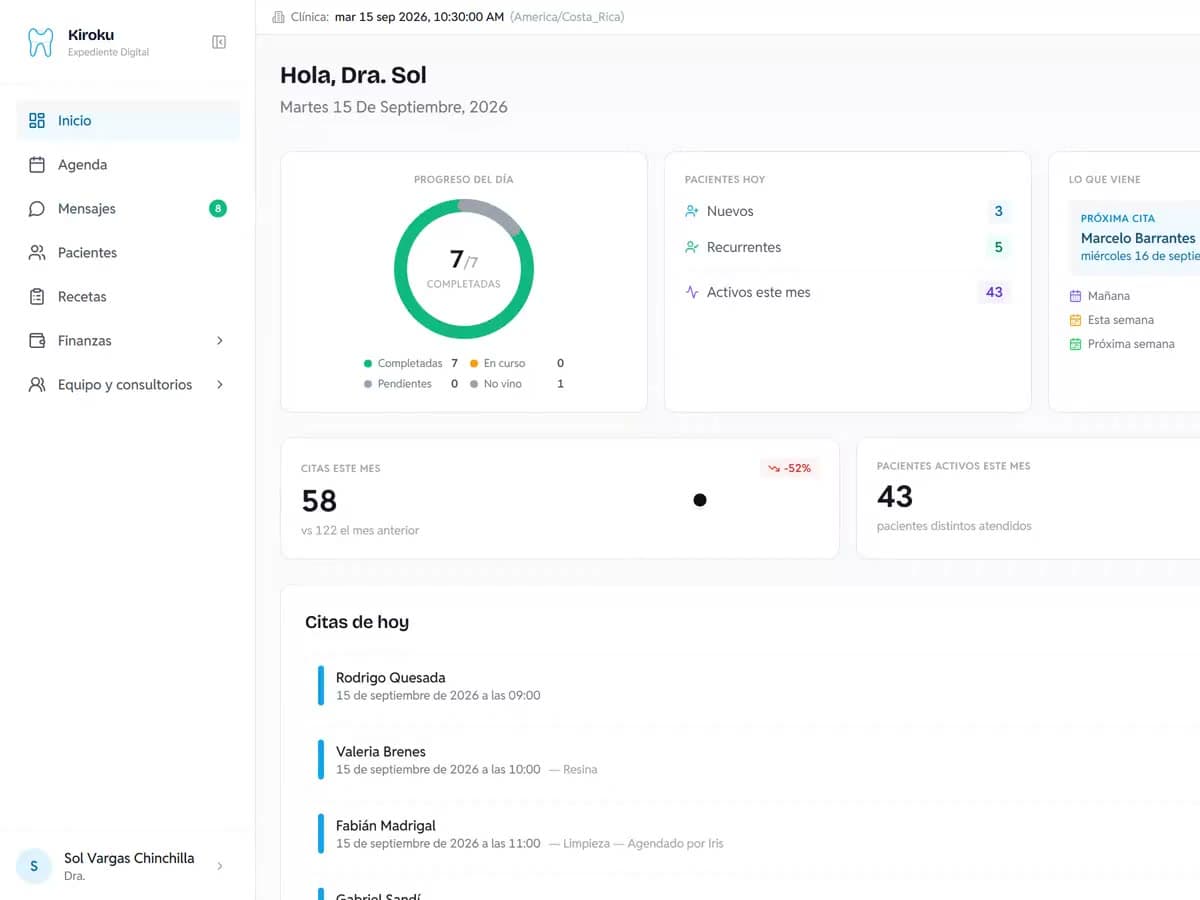Click the Activos este mes count 43
Viewport: 1200px width, 900px height.
click(x=994, y=292)
